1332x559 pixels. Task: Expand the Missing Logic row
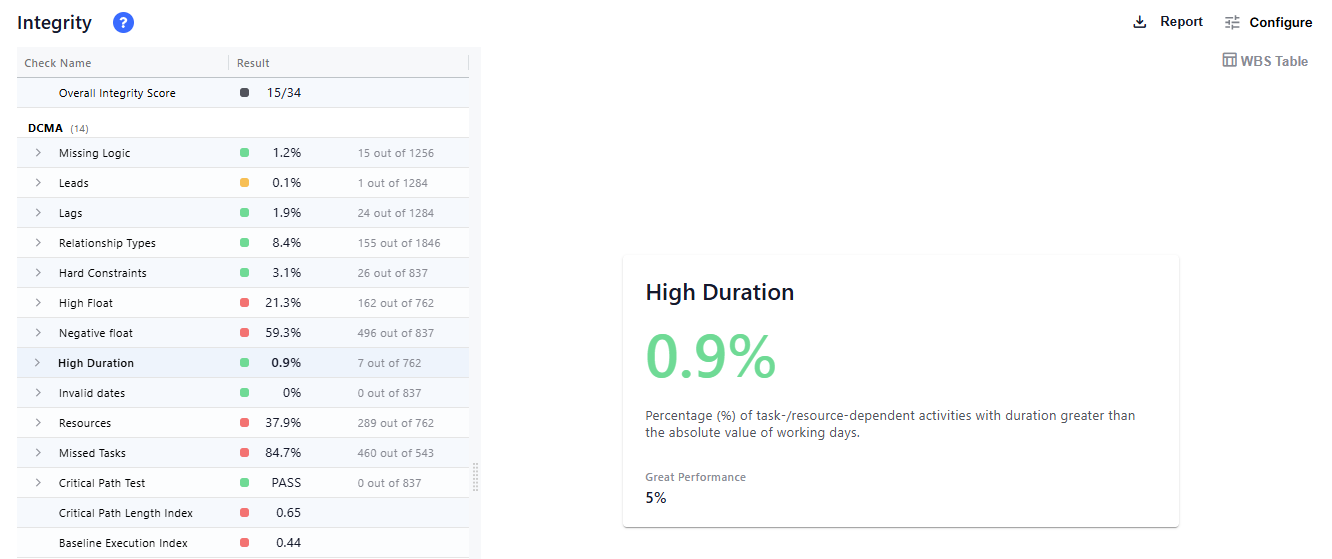click(x=38, y=153)
